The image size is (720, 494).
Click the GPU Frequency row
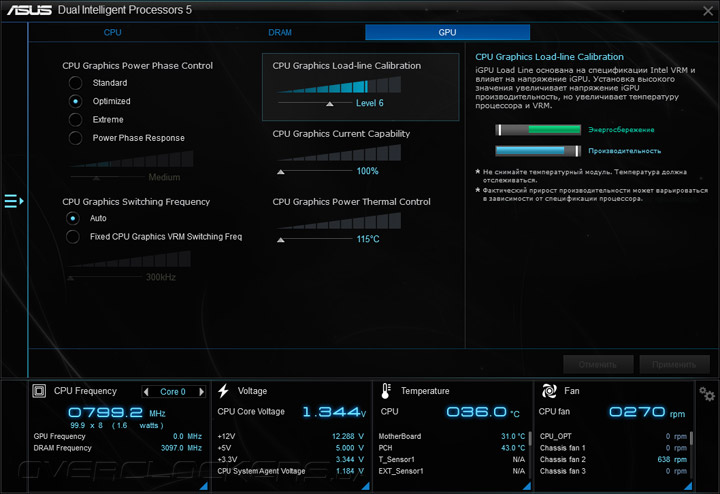click(118, 436)
